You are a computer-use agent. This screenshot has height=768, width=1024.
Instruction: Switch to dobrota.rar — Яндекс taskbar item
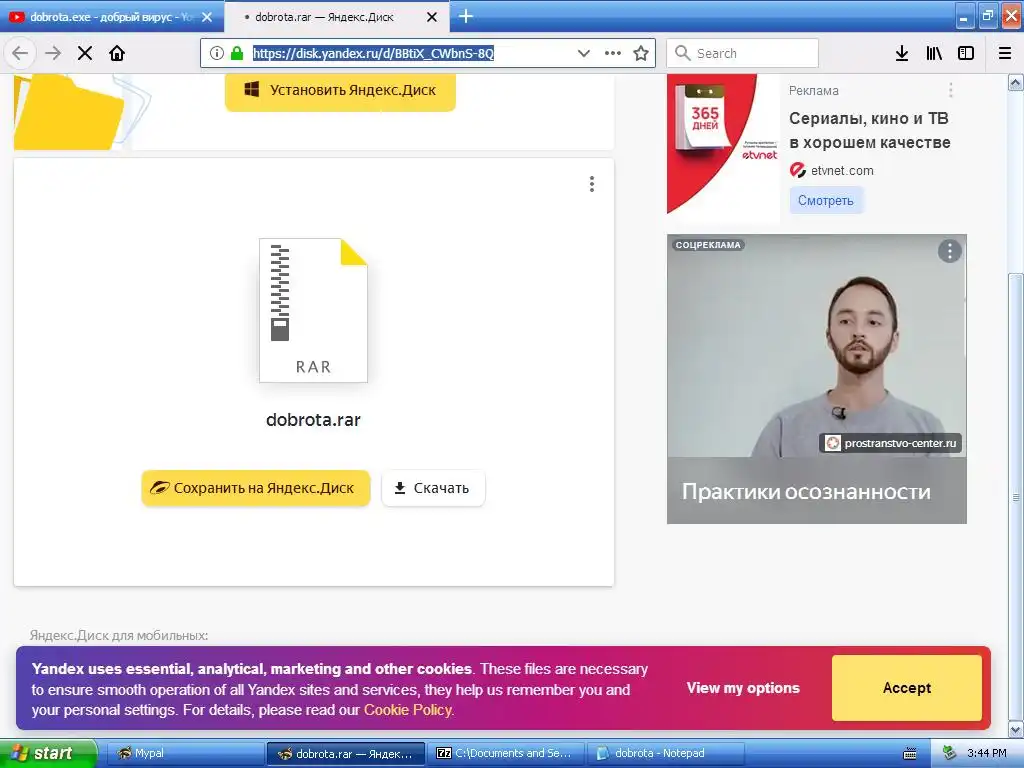tap(346, 754)
